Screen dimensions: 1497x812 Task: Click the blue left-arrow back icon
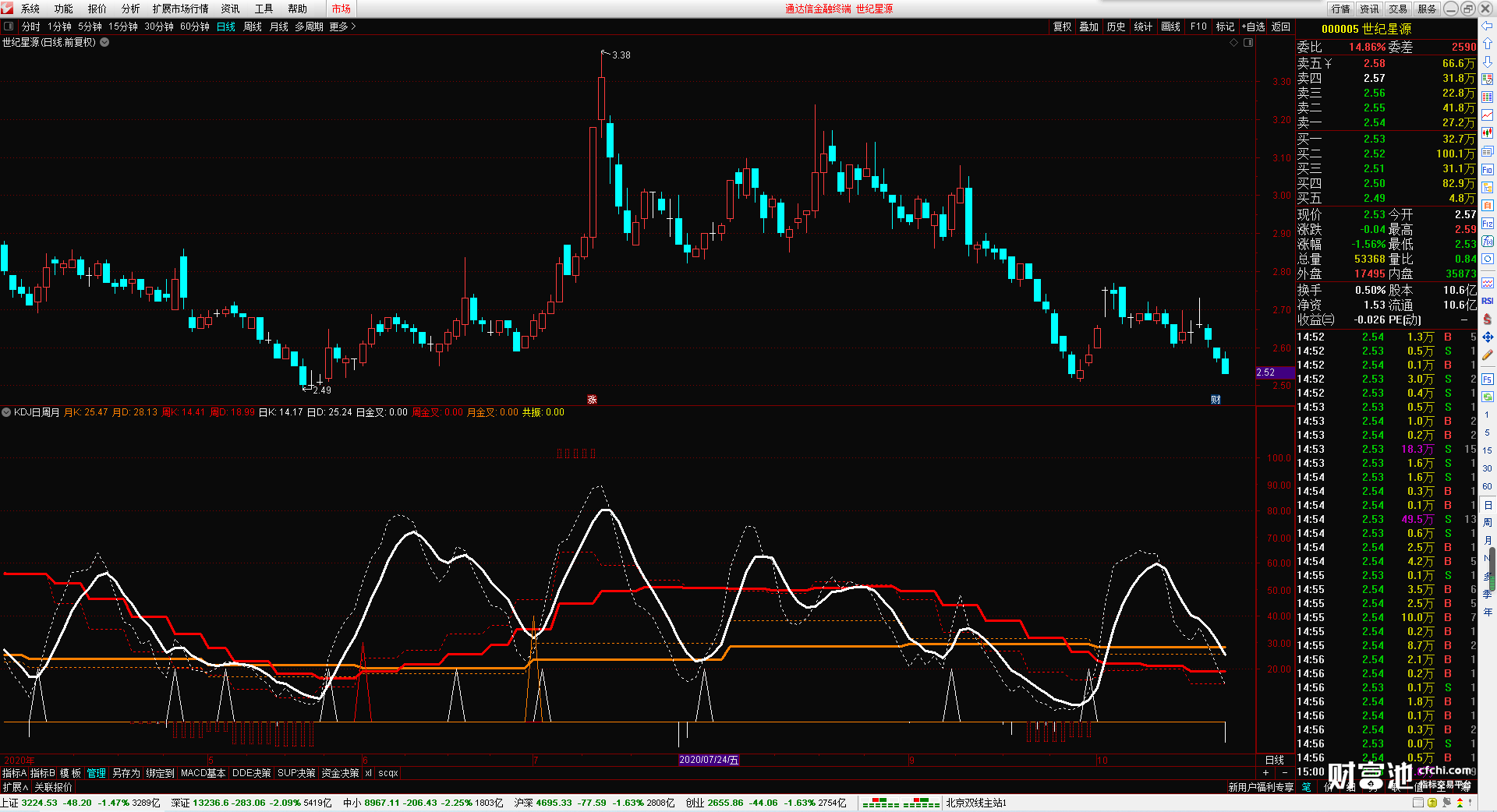click(1488, 26)
